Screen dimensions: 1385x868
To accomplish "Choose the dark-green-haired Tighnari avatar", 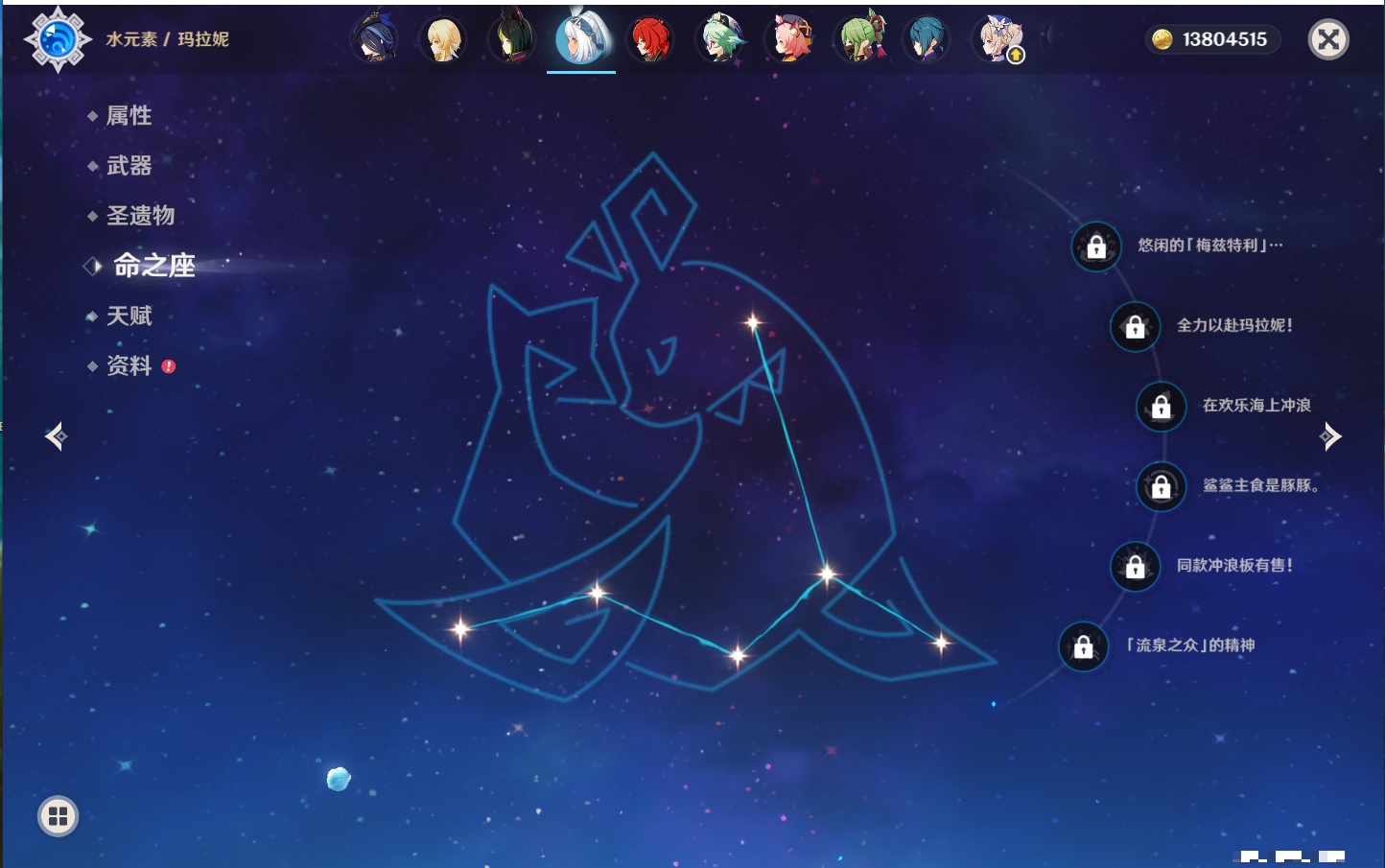I will [x=512, y=39].
